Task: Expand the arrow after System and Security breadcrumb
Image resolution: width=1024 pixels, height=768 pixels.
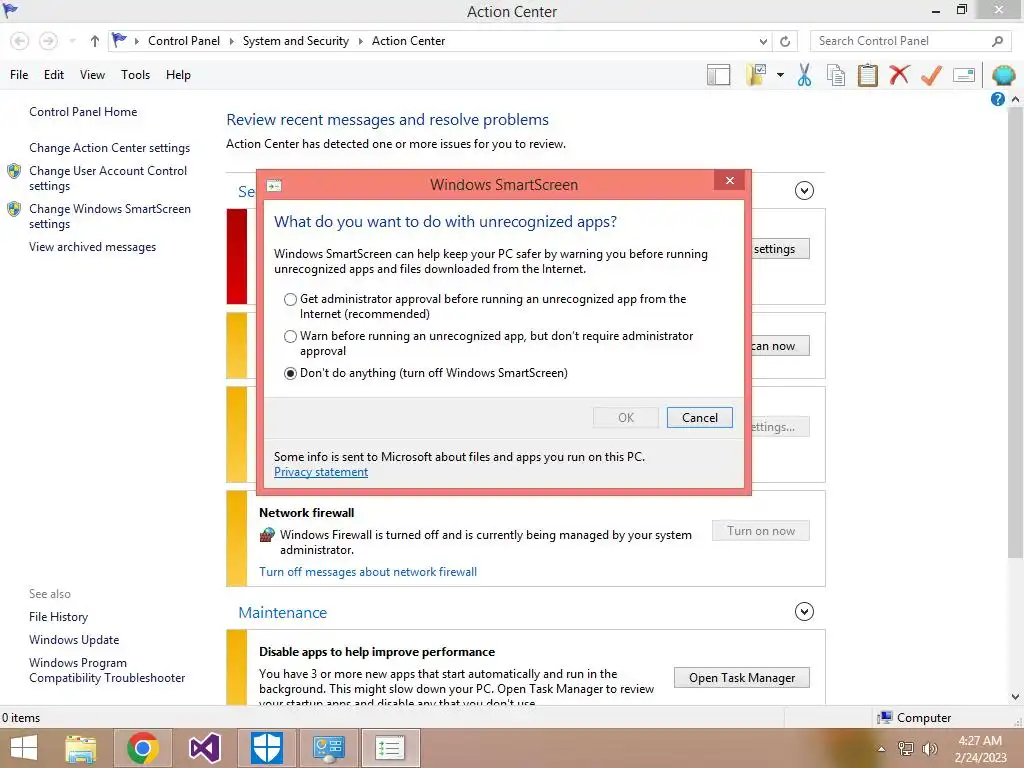Action: (x=360, y=41)
